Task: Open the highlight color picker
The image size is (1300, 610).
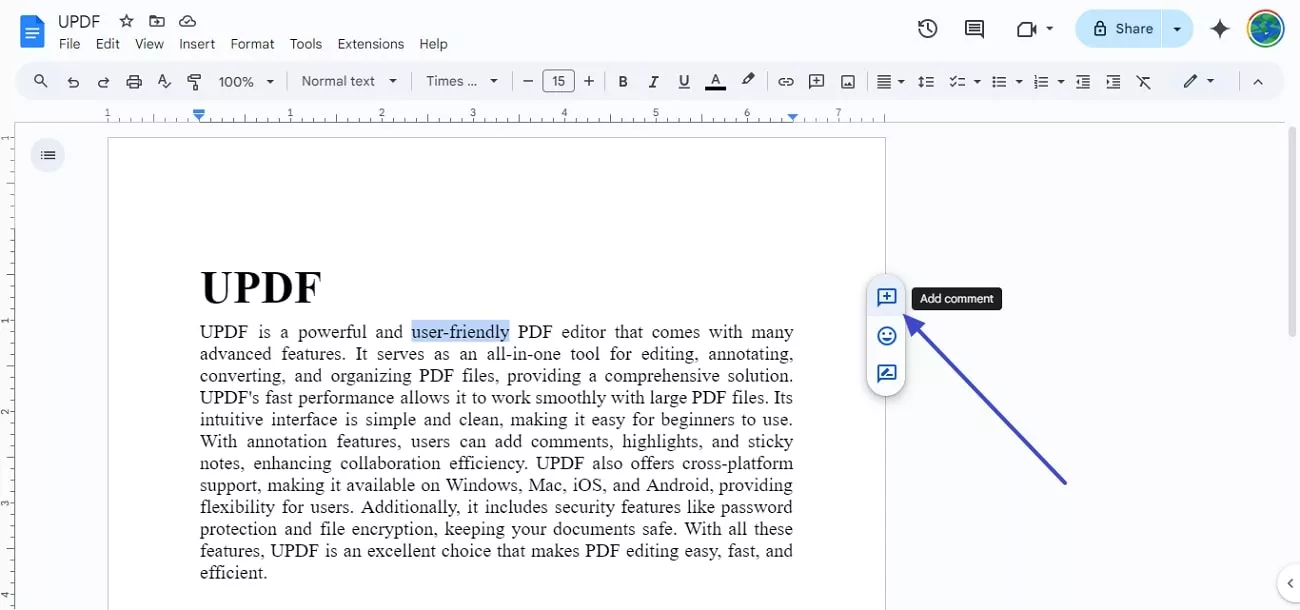Action: click(x=747, y=81)
